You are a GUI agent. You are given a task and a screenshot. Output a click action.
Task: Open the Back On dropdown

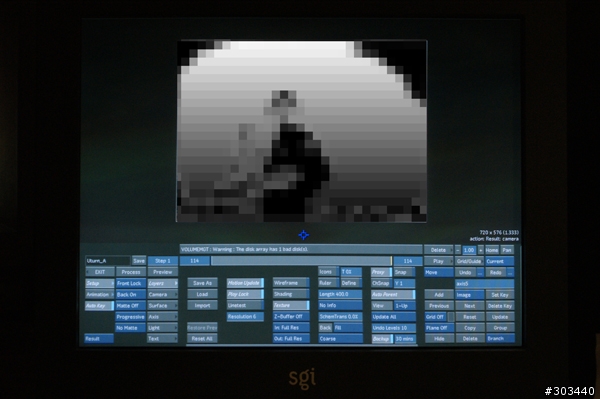130,295
